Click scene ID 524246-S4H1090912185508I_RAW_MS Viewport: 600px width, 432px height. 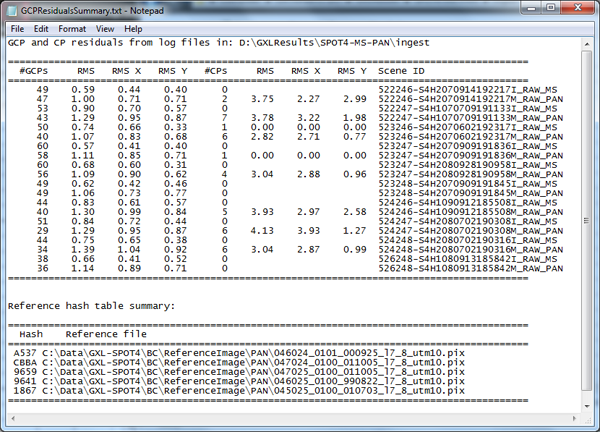468,203
